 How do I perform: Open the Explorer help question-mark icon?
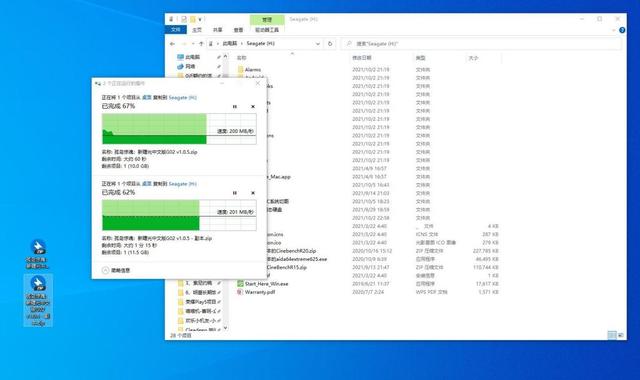pos(622,30)
